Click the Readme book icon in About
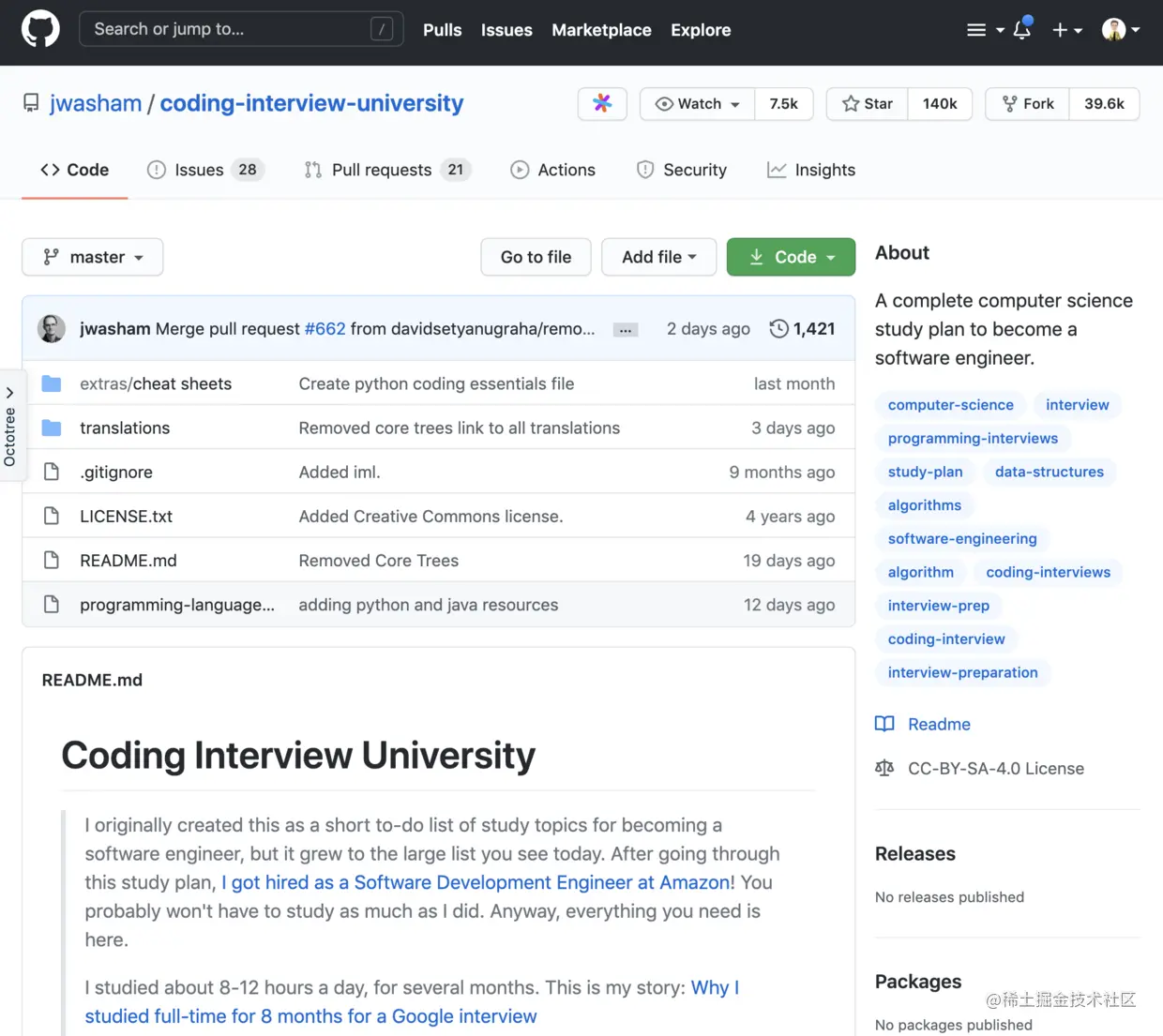The image size is (1163, 1036). click(884, 724)
